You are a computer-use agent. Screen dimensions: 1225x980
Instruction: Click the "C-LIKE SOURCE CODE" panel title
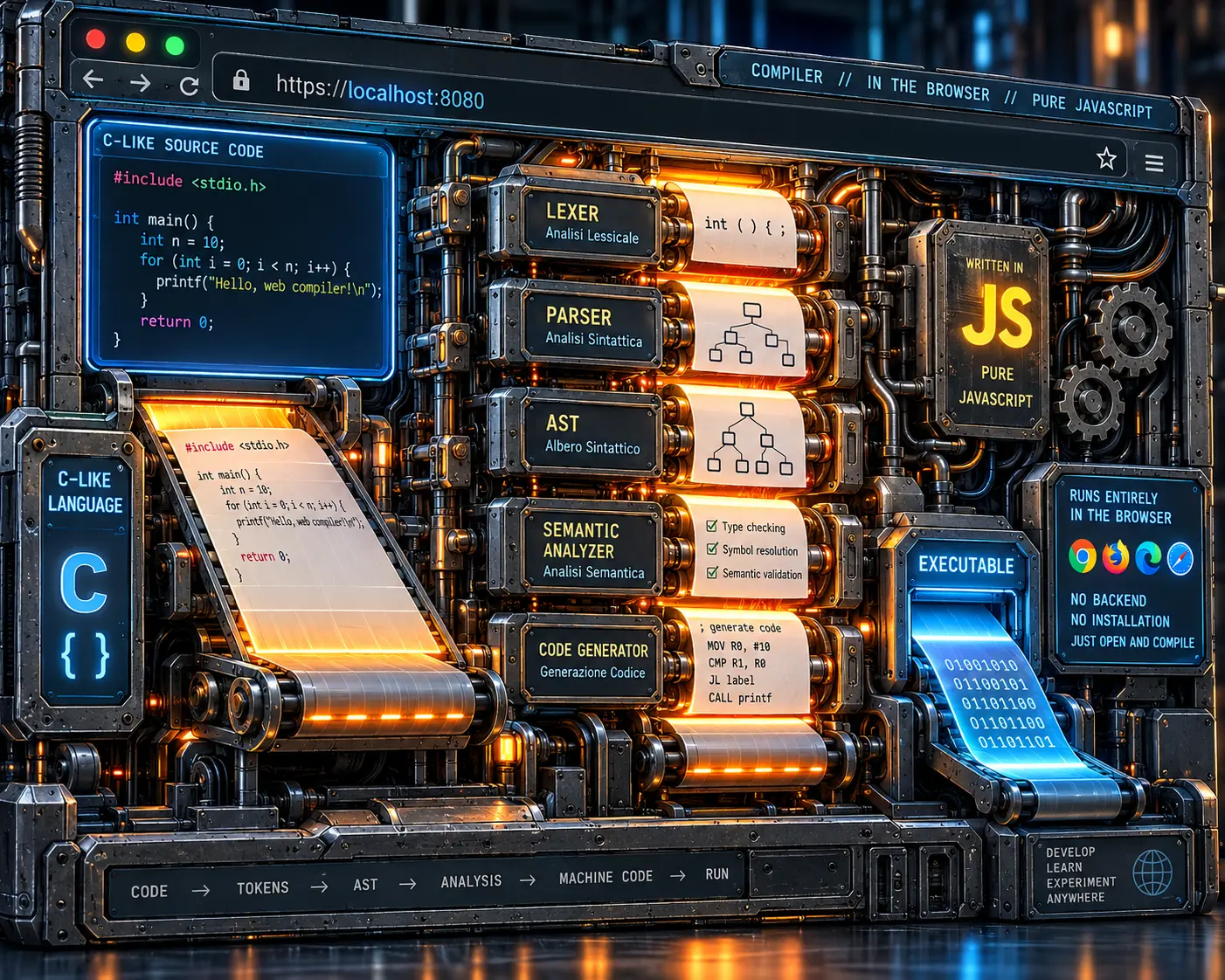point(183,145)
